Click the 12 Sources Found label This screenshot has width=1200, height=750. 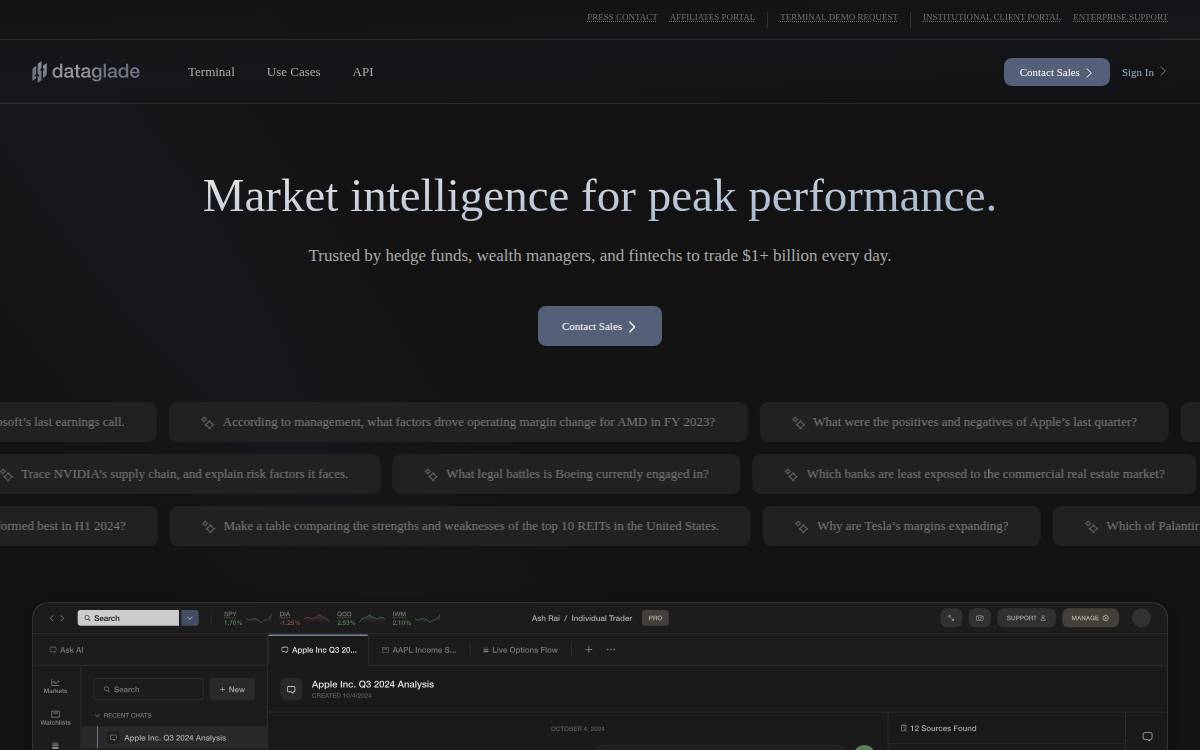(x=938, y=728)
